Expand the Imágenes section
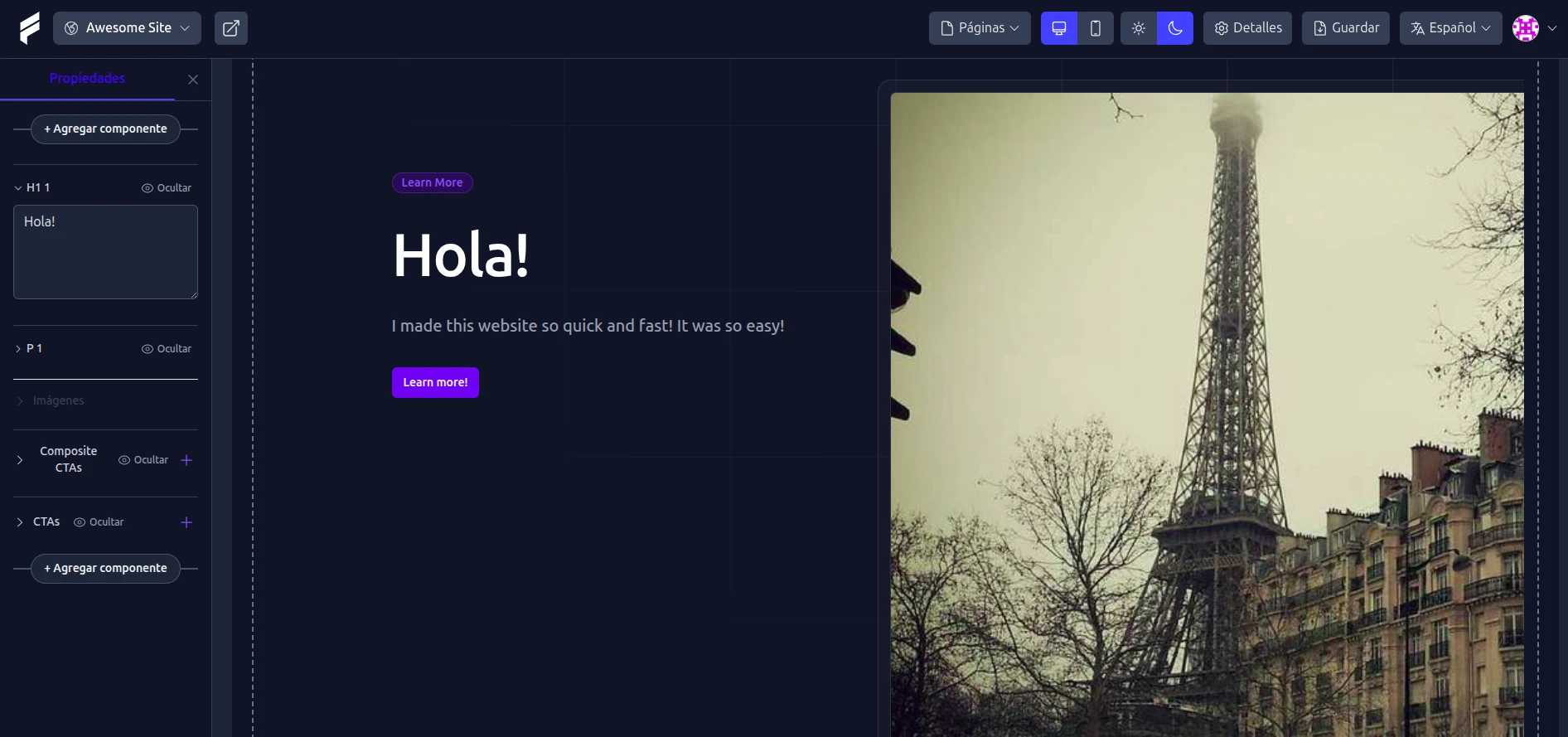1568x737 pixels. [x=20, y=401]
